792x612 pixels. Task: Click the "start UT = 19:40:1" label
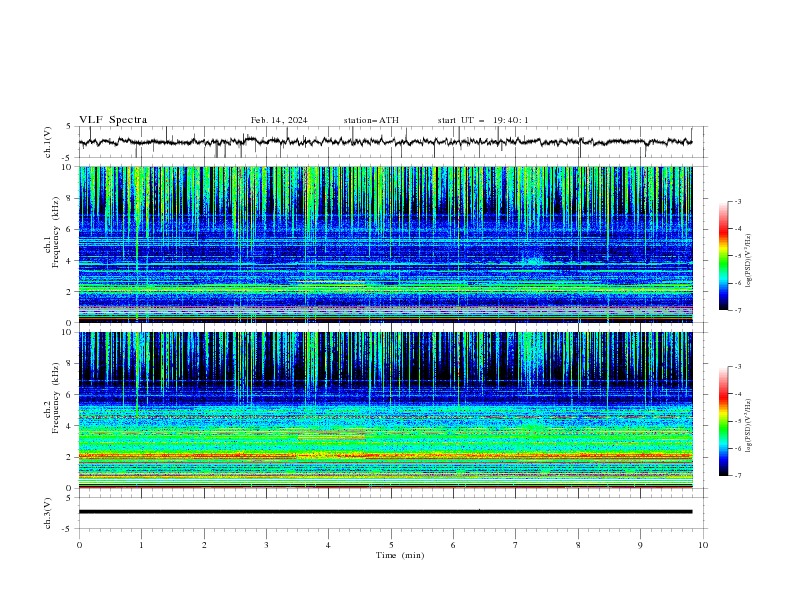[x=483, y=120]
